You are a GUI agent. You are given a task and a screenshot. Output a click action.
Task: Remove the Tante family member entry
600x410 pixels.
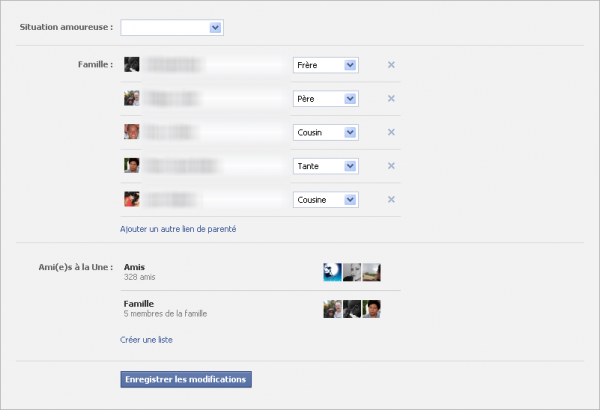pos(391,166)
